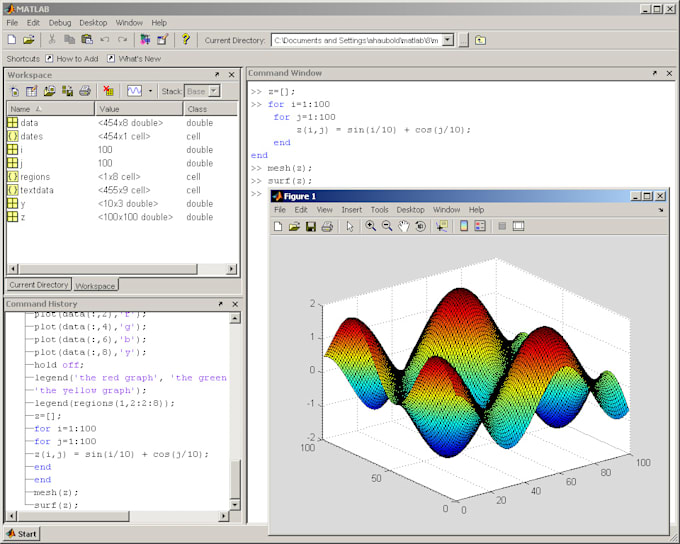Create new variable in Workspace toolbar

[15, 91]
